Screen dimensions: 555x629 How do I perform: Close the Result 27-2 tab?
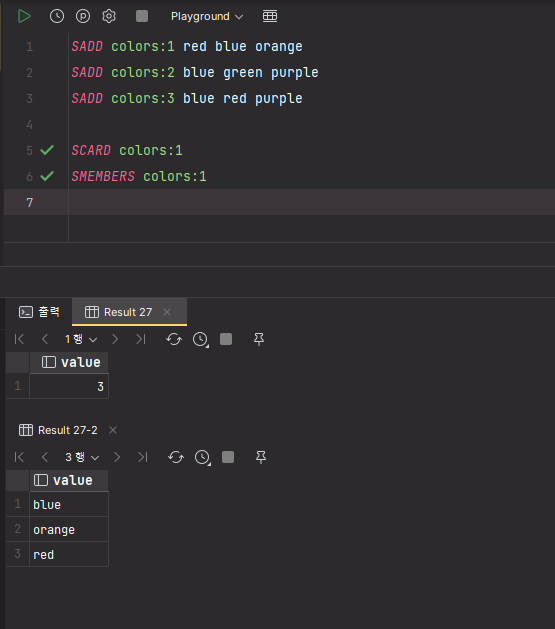[113, 430]
